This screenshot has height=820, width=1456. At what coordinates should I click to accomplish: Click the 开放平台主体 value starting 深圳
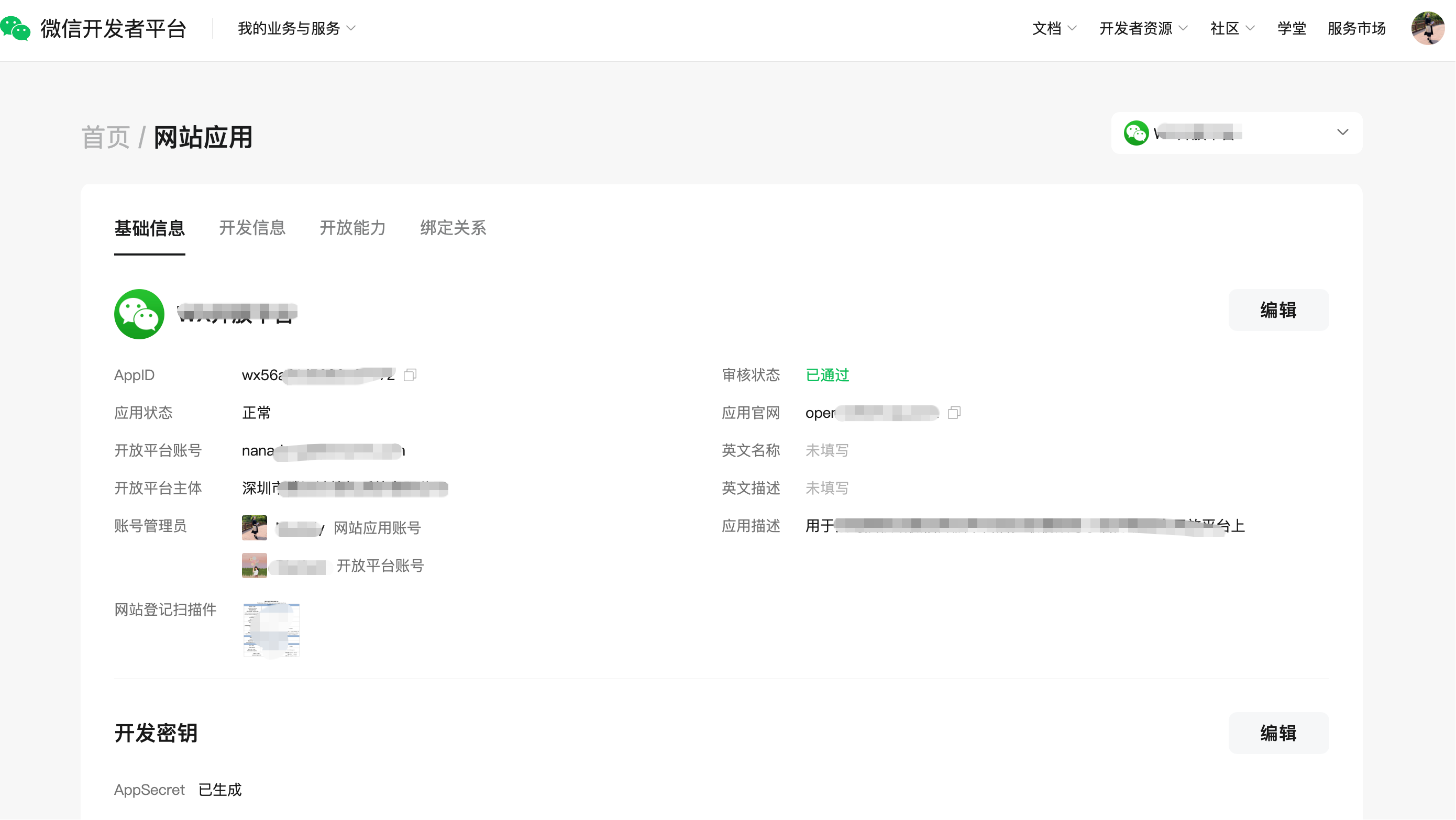point(345,488)
